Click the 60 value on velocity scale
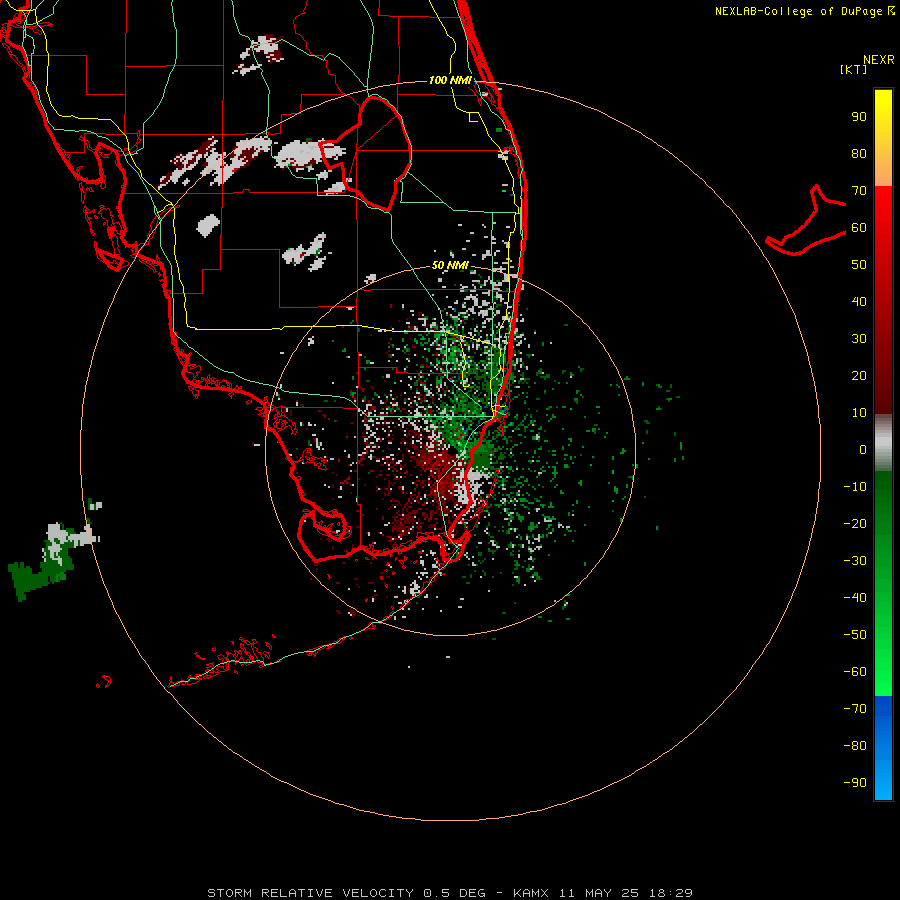Viewport: 900px width, 900px height. point(859,227)
